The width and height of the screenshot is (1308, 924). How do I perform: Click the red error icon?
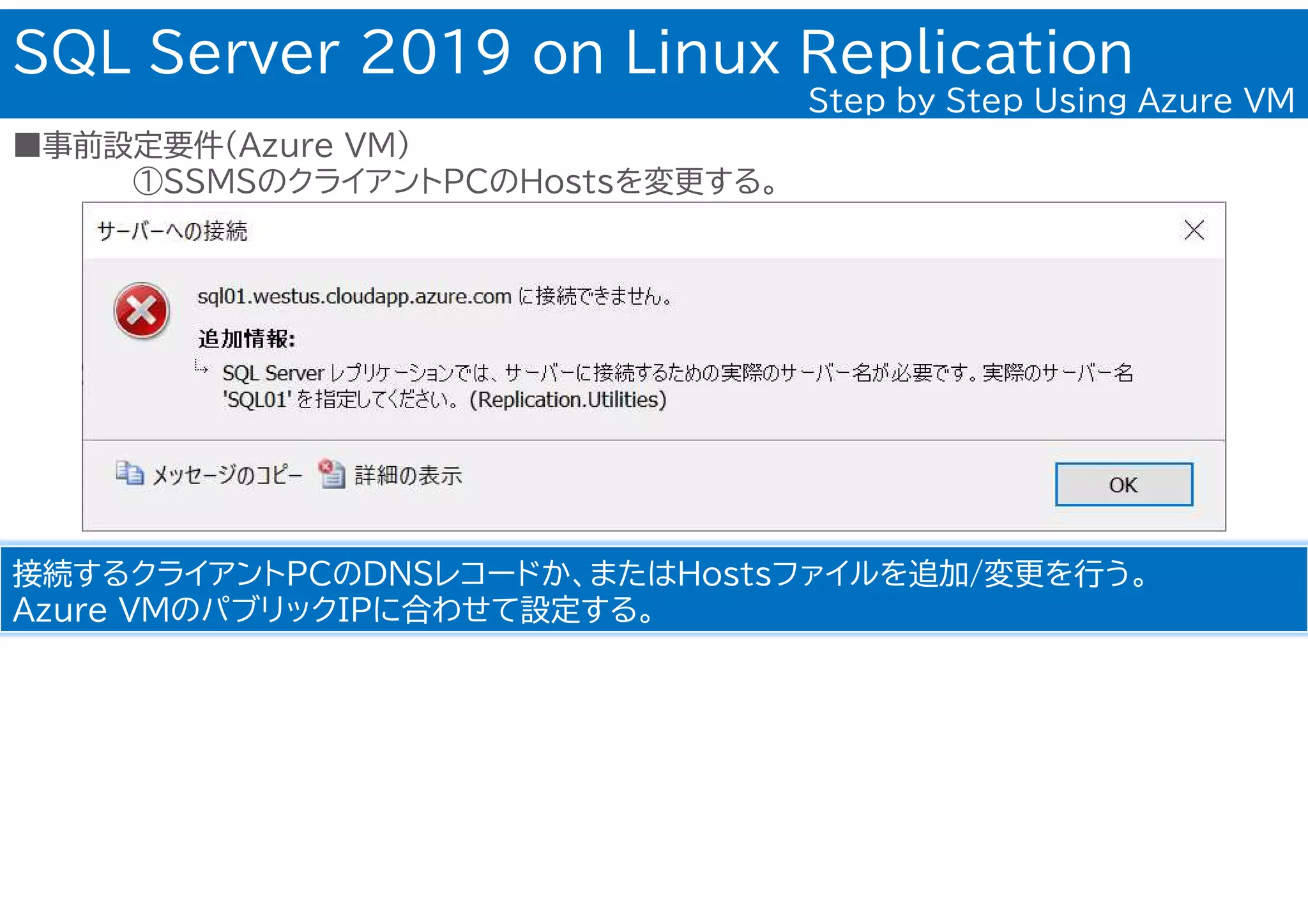point(142,311)
